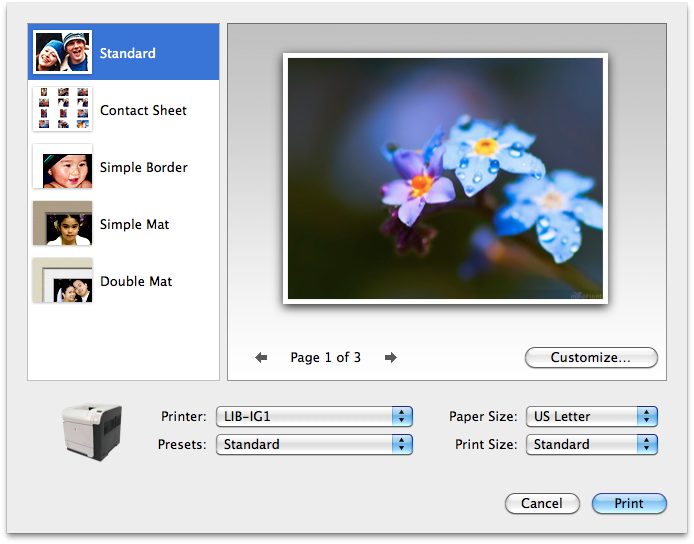694x544 pixels.
Task: Open the Paper Size dropdown showing US Letter
Action: [592, 417]
